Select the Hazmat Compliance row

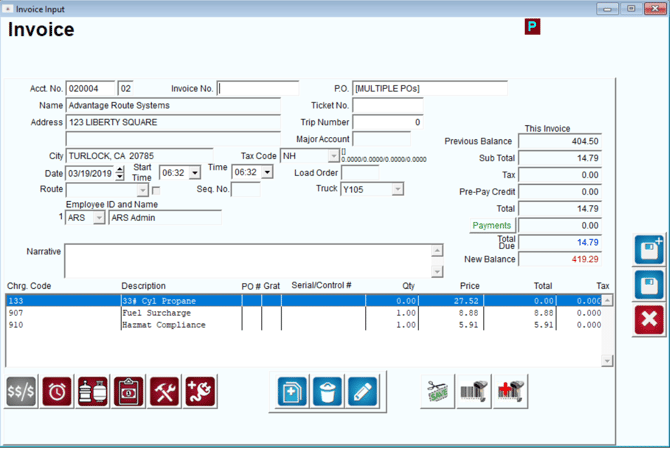304,325
